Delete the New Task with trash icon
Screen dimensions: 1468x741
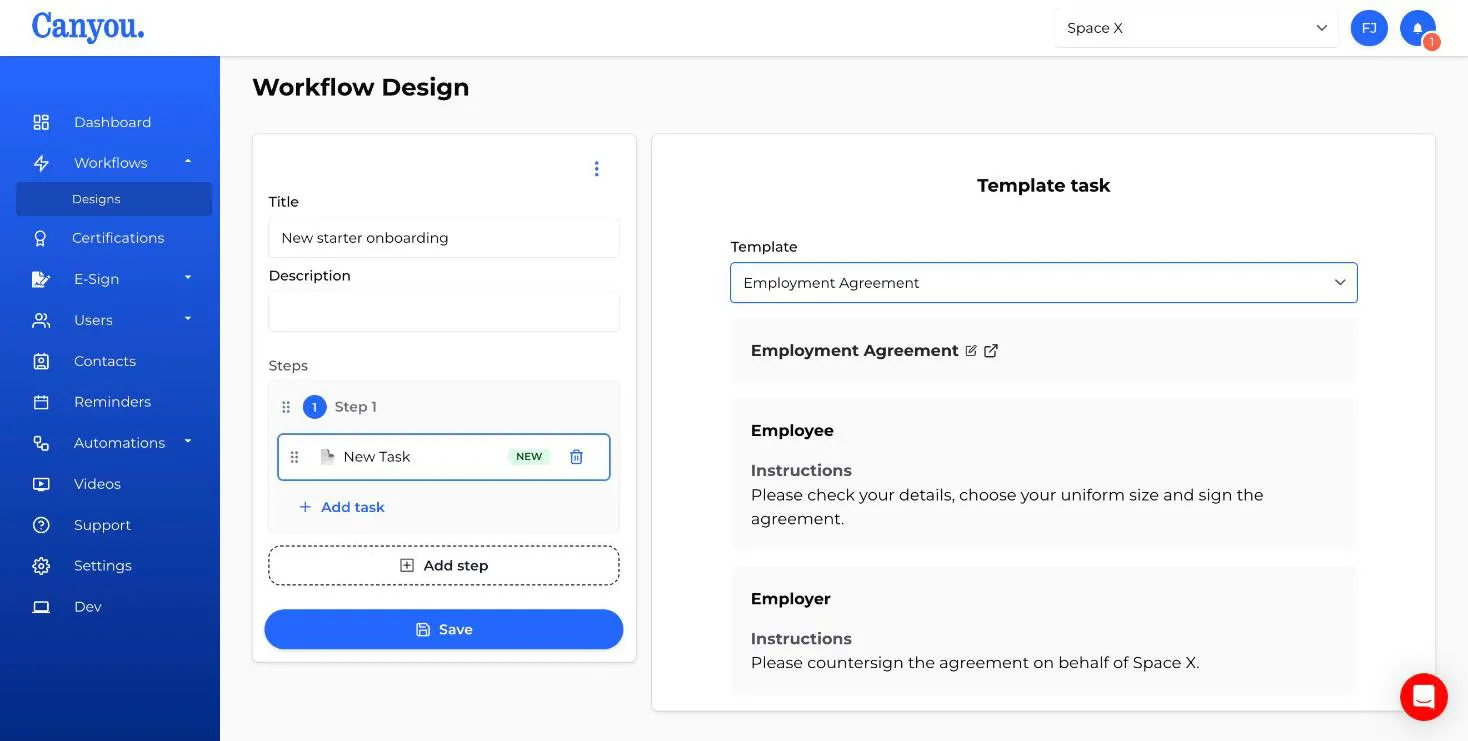point(576,457)
